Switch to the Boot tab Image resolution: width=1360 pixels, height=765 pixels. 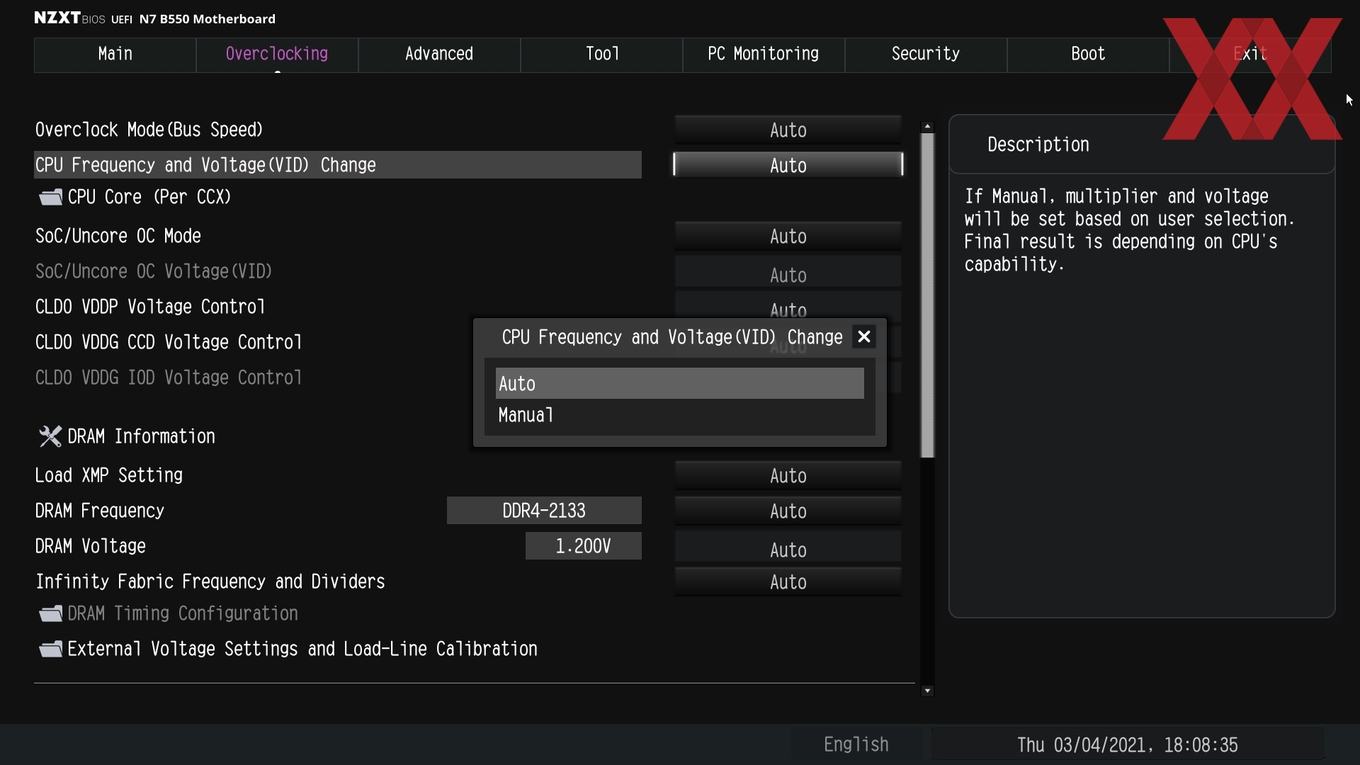click(1088, 54)
